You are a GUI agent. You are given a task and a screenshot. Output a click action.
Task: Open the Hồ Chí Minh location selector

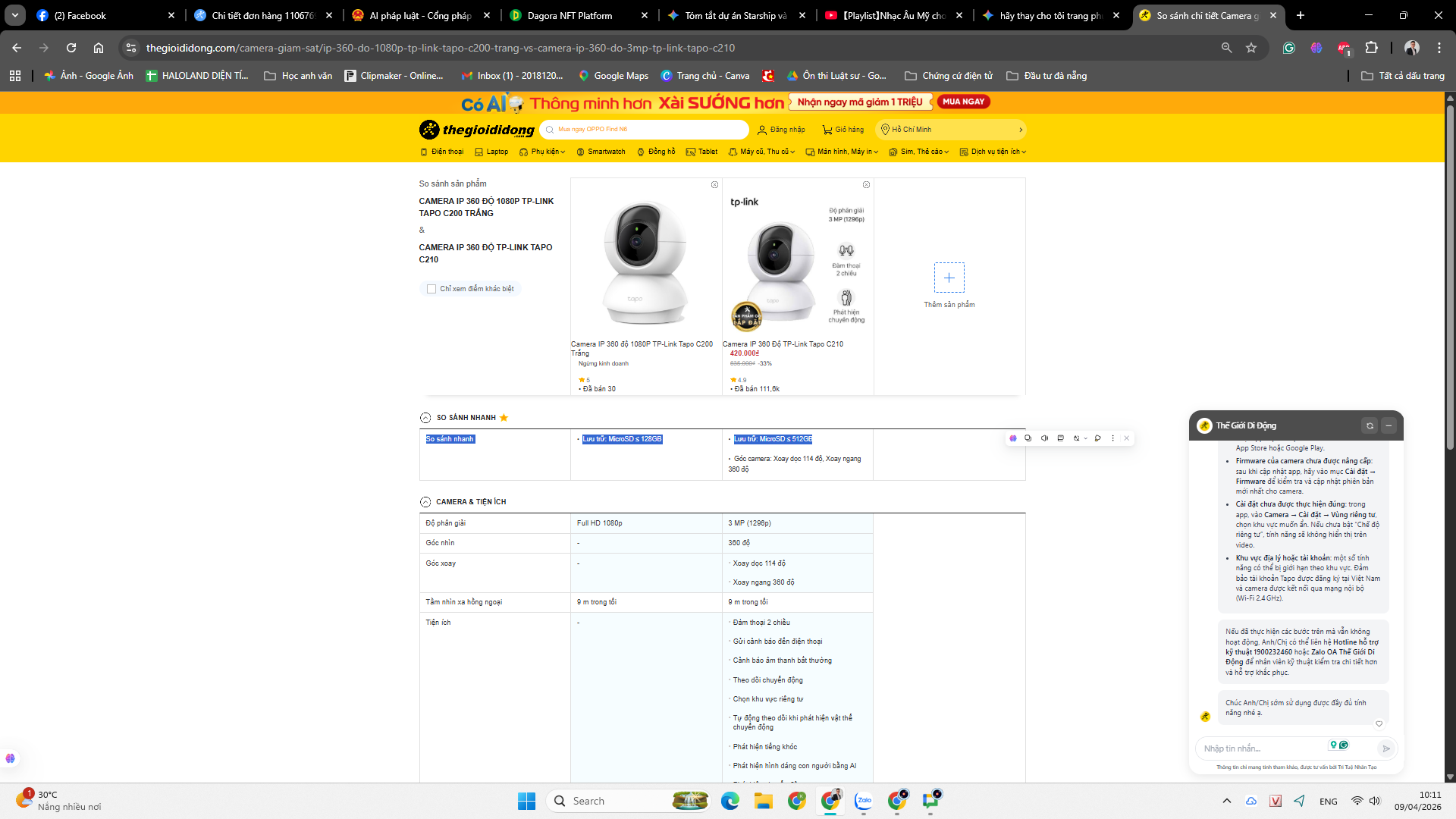tap(950, 130)
